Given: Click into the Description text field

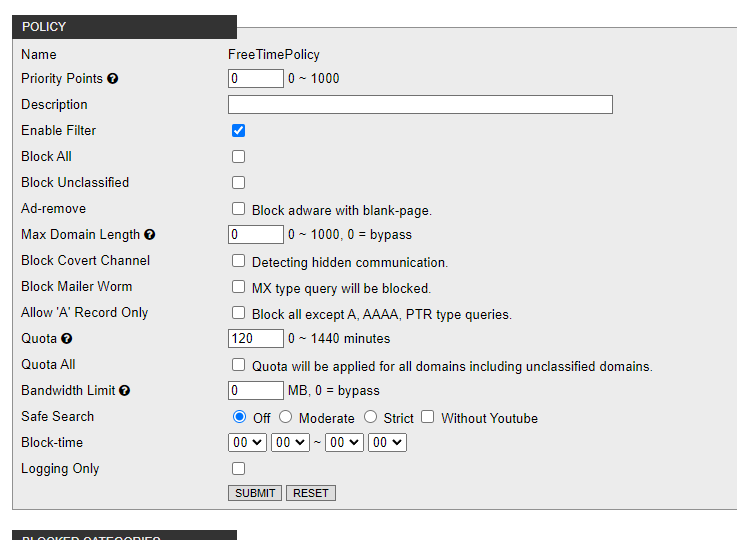Looking at the screenshot, I should click(420, 105).
